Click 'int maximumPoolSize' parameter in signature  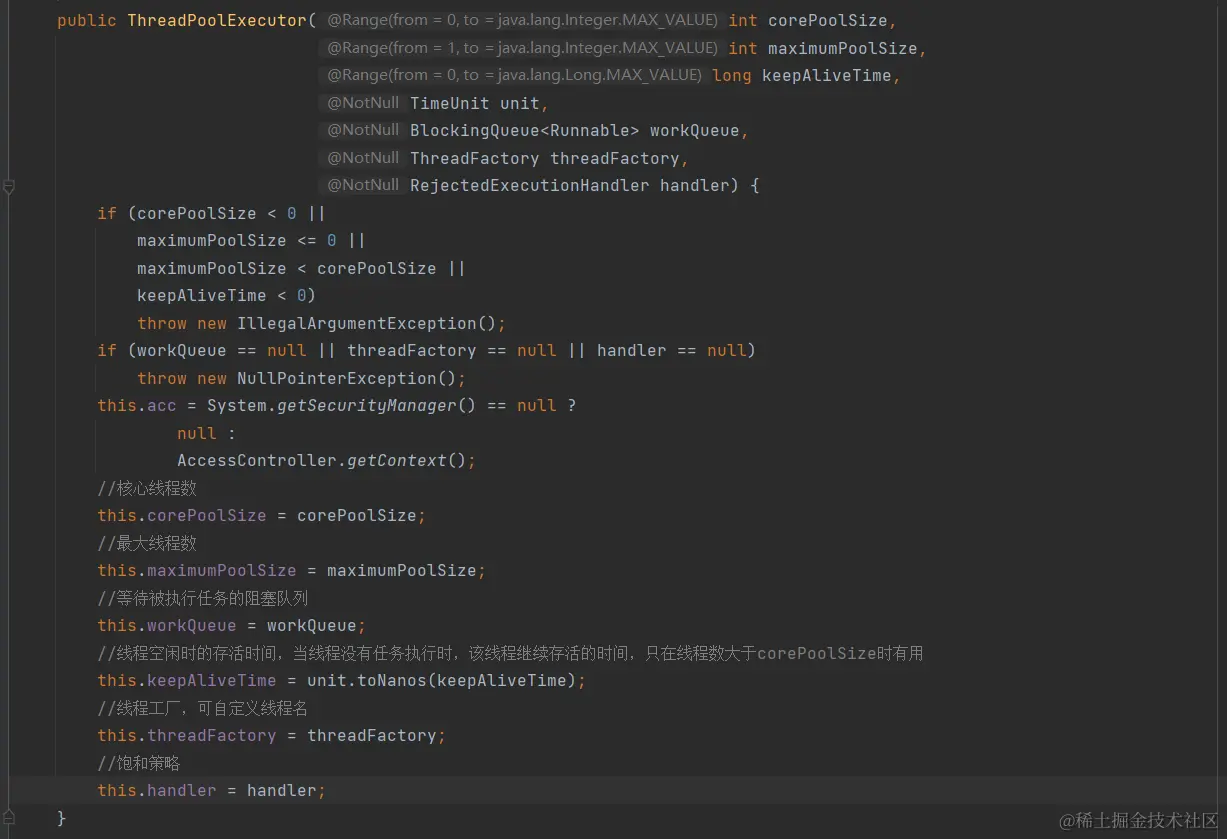point(823,48)
